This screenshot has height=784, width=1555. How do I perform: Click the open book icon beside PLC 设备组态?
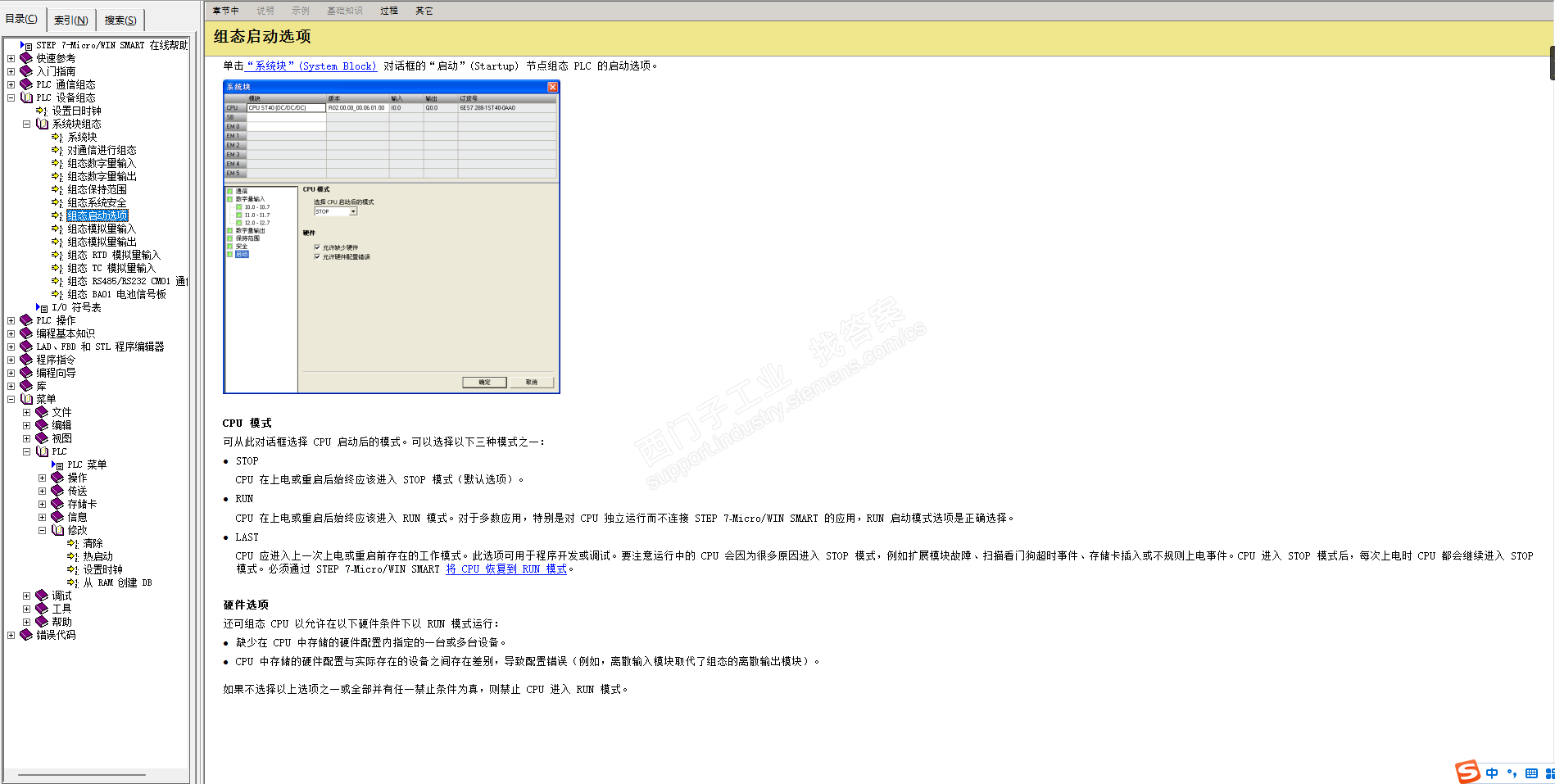pyautogui.click(x=26, y=97)
